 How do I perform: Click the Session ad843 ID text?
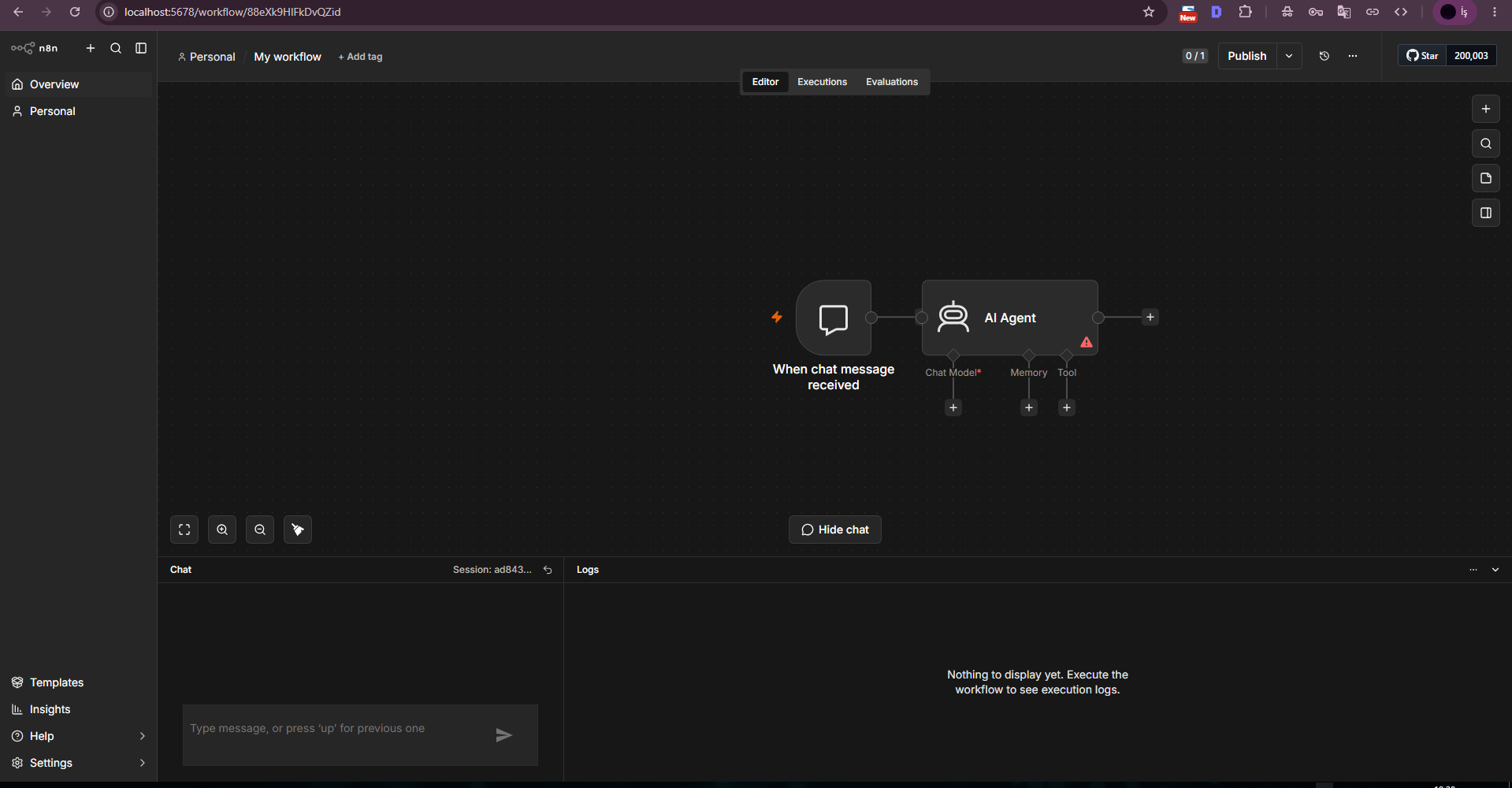coord(492,570)
